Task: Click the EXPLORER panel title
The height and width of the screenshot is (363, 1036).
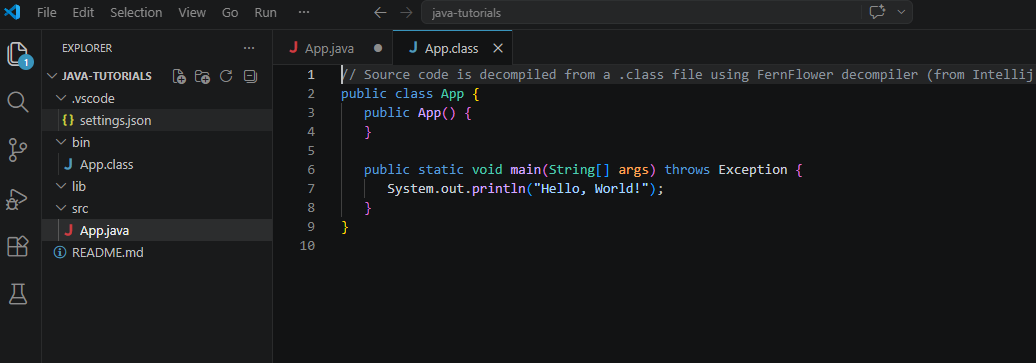Action: point(87,48)
